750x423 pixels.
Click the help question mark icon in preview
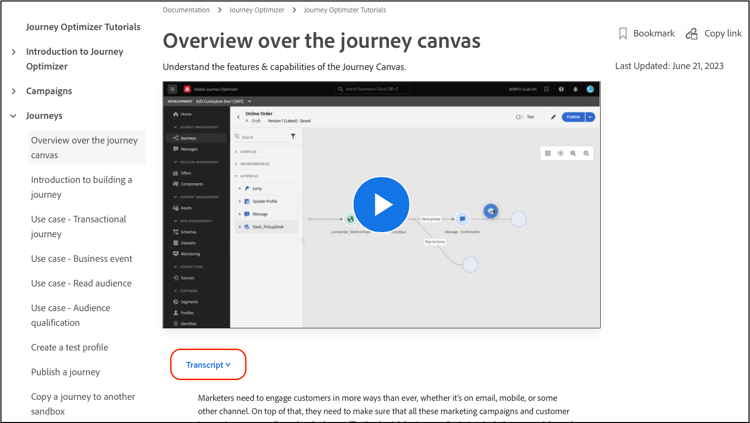click(561, 89)
